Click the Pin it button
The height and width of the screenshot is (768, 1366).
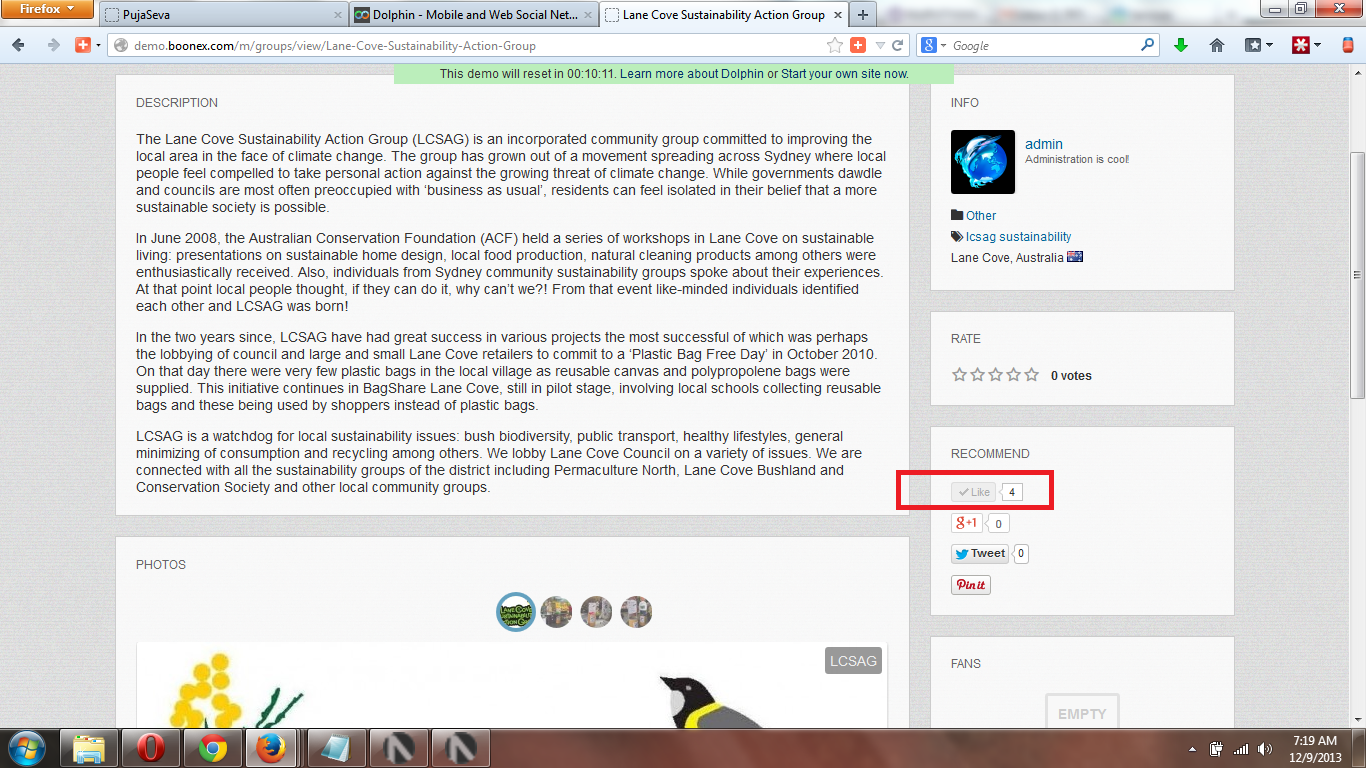coord(971,585)
